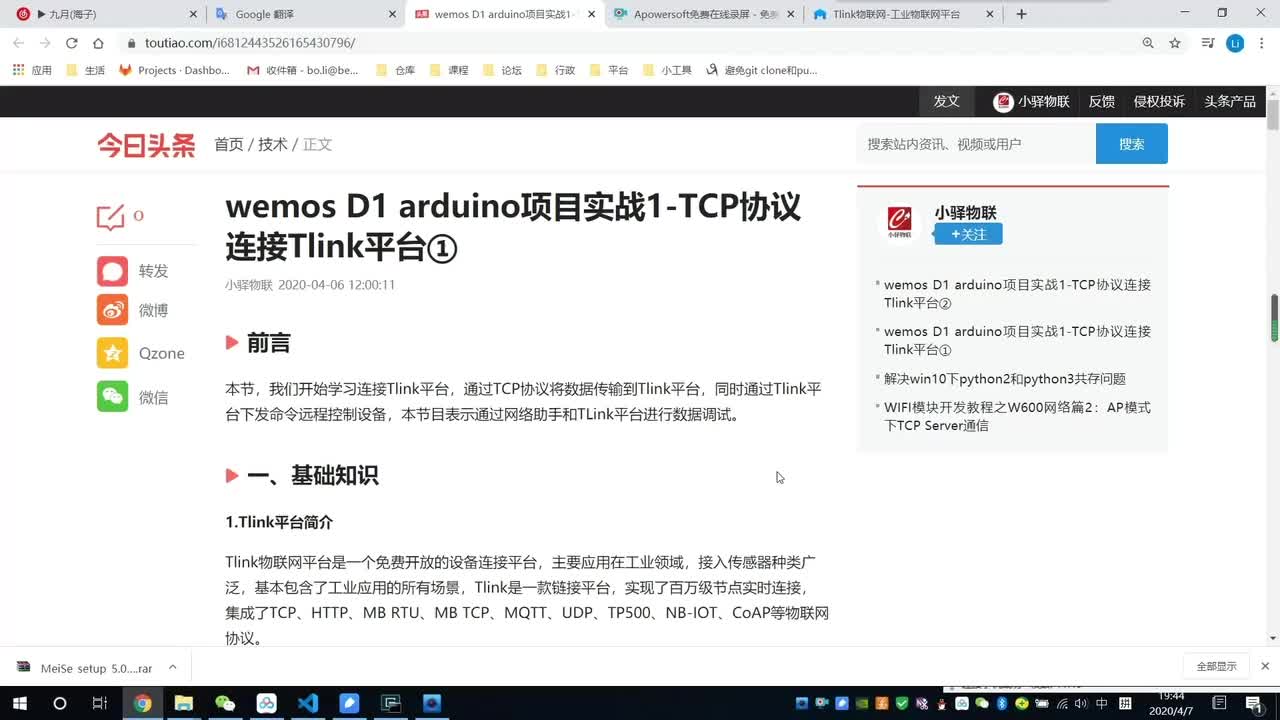
Task: Click 发文 in the top black bar
Action: click(946, 101)
